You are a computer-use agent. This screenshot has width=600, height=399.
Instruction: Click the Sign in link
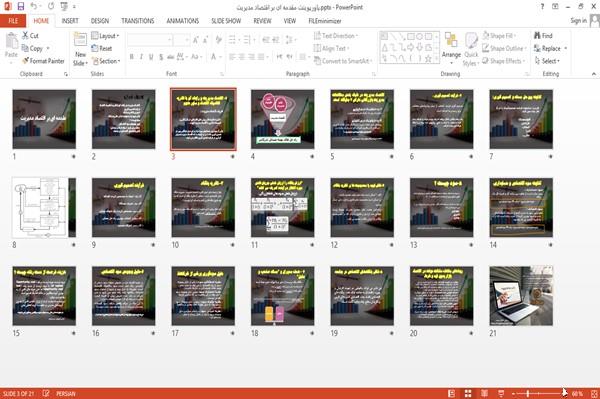578,21
